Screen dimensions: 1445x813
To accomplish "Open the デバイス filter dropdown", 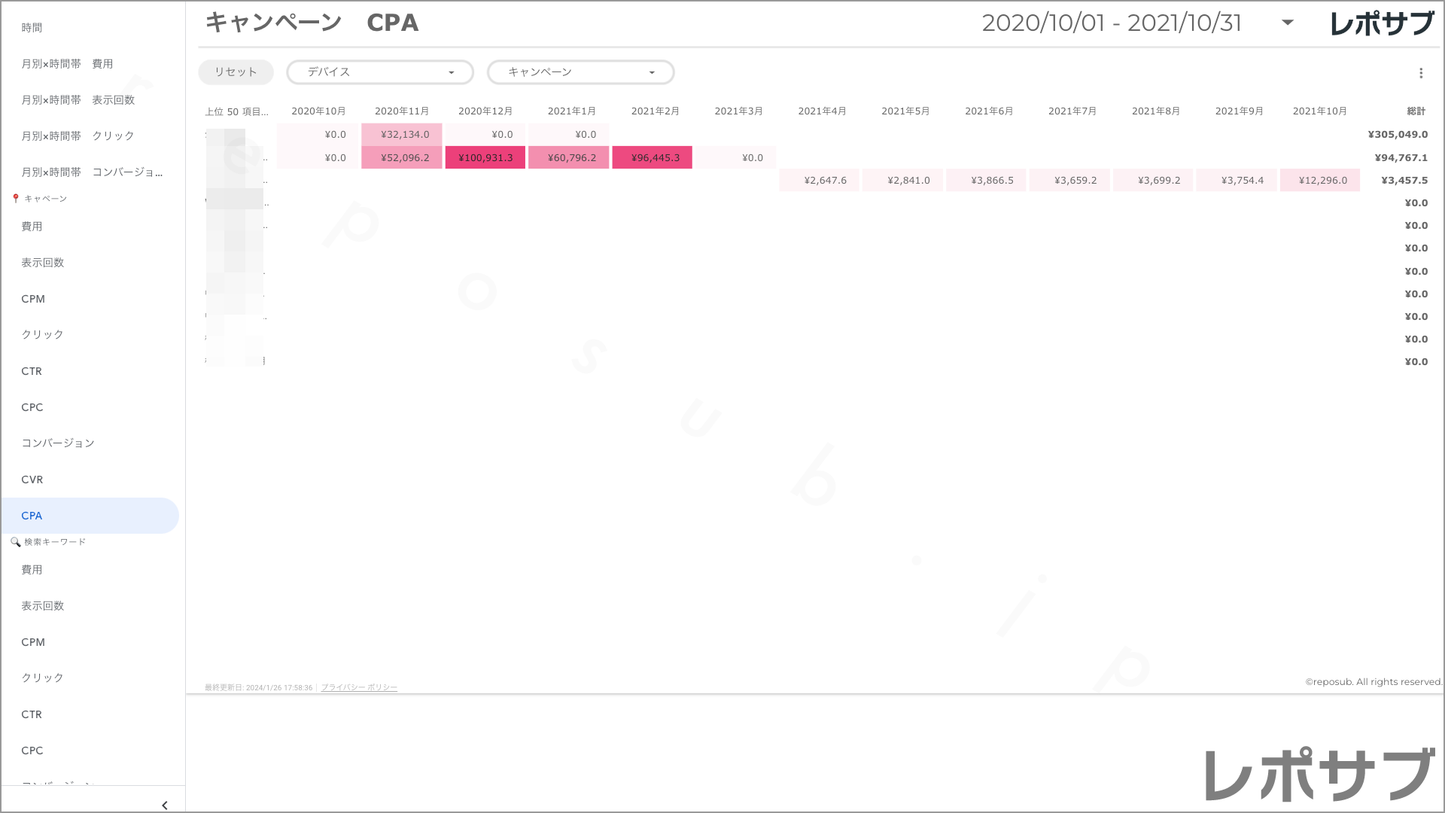I will pos(380,72).
